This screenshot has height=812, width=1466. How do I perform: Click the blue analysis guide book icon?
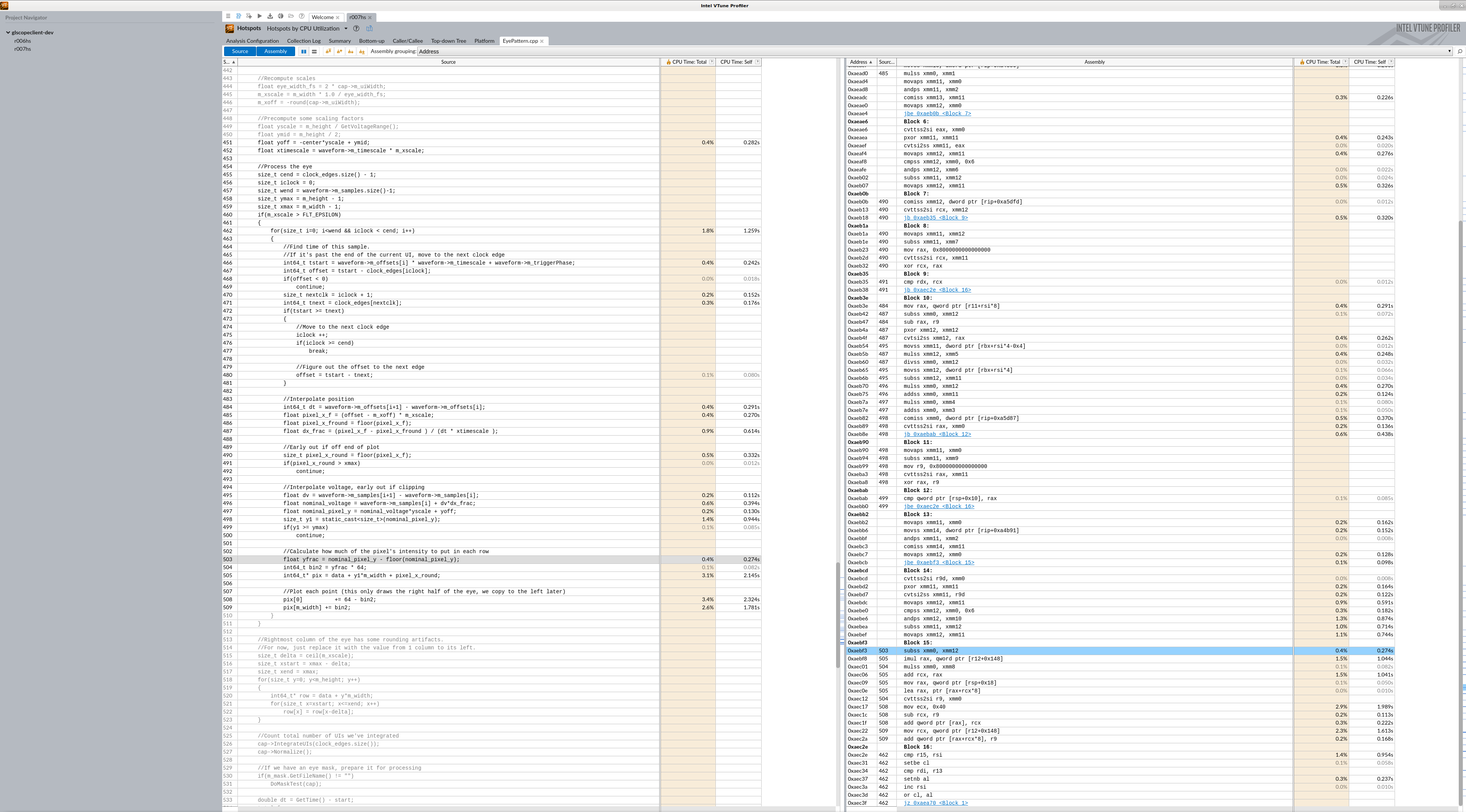[369, 29]
